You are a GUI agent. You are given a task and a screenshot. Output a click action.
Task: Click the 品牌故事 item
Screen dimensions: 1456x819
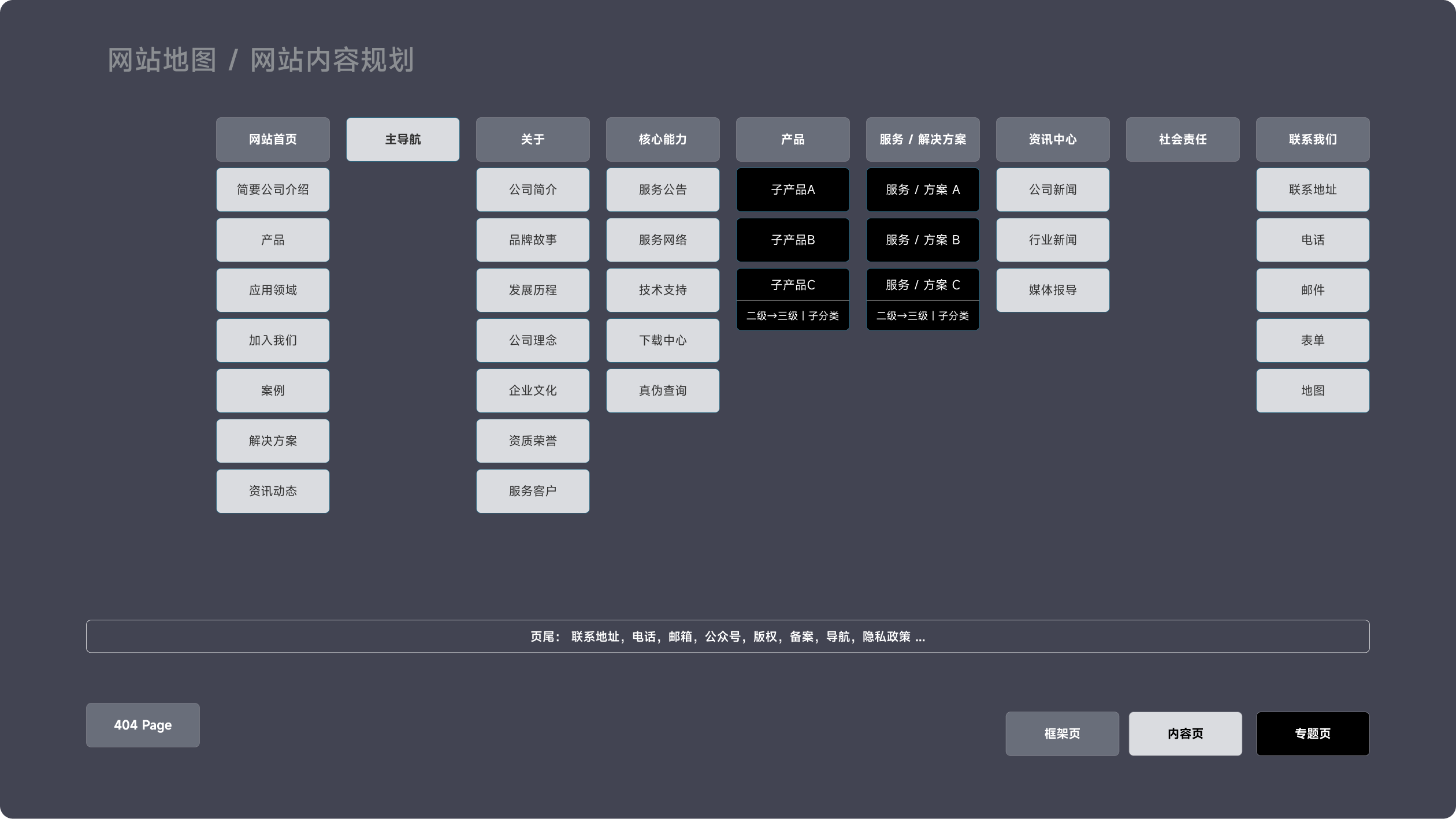coord(533,240)
